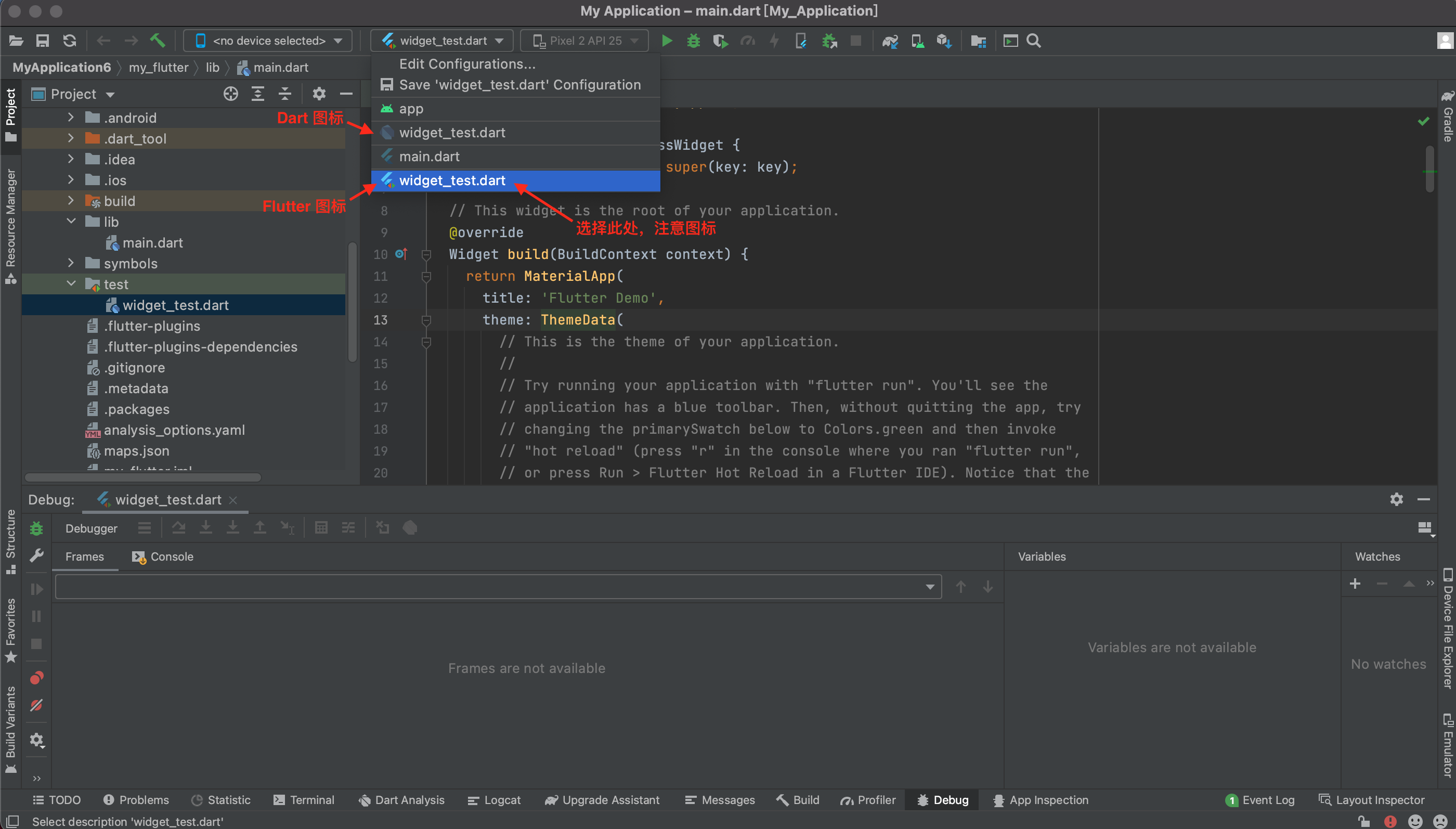Toggle Mute Breakpoints icon
Image resolution: width=1456 pixels, height=829 pixels.
[x=36, y=705]
